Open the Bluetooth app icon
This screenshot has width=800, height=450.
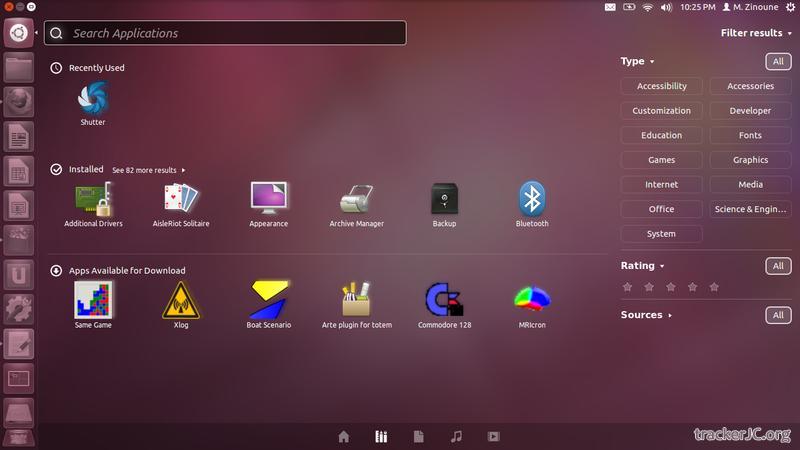(x=532, y=198)
